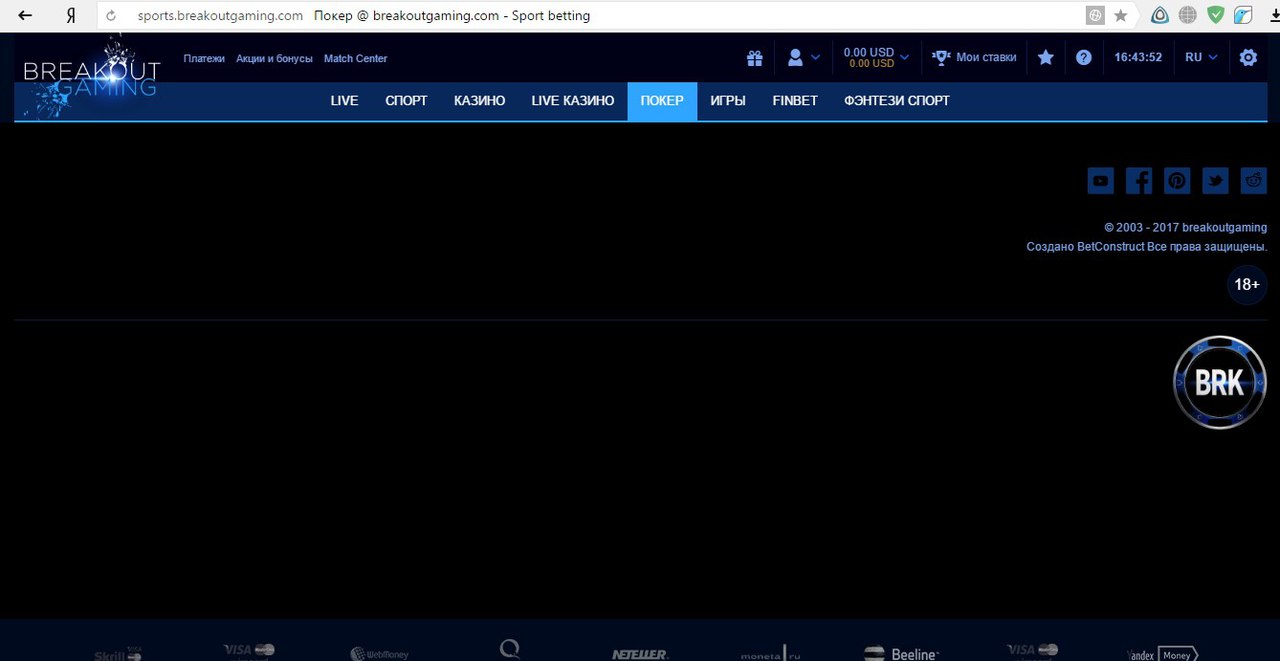Image resolution: width=1280 pixels, height=661 pixels.
Task: Click the 16:43:52 clock
Action: tap(1138, 58)
